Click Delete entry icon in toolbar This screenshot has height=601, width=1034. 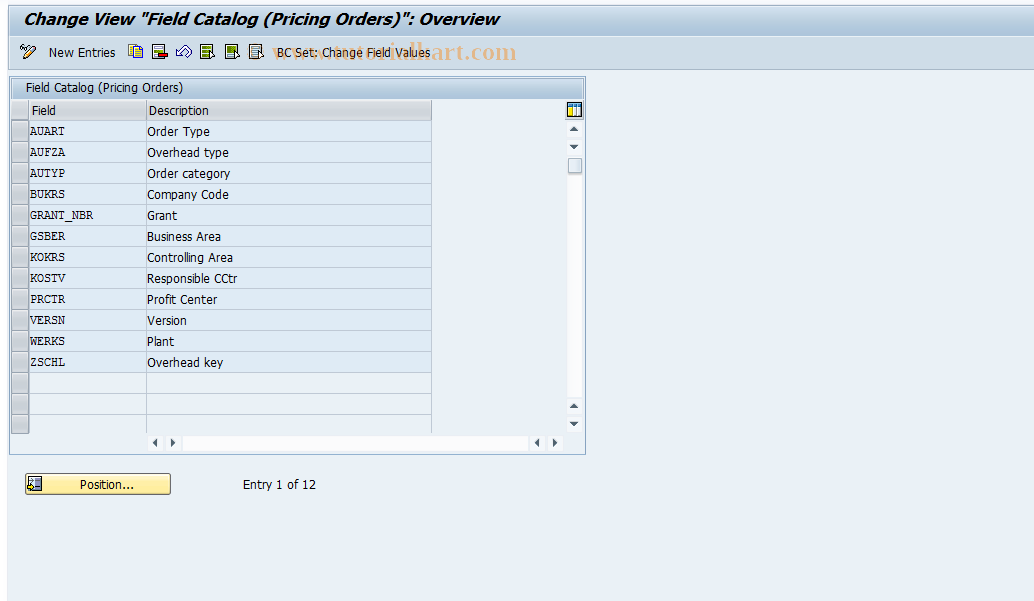160,51
